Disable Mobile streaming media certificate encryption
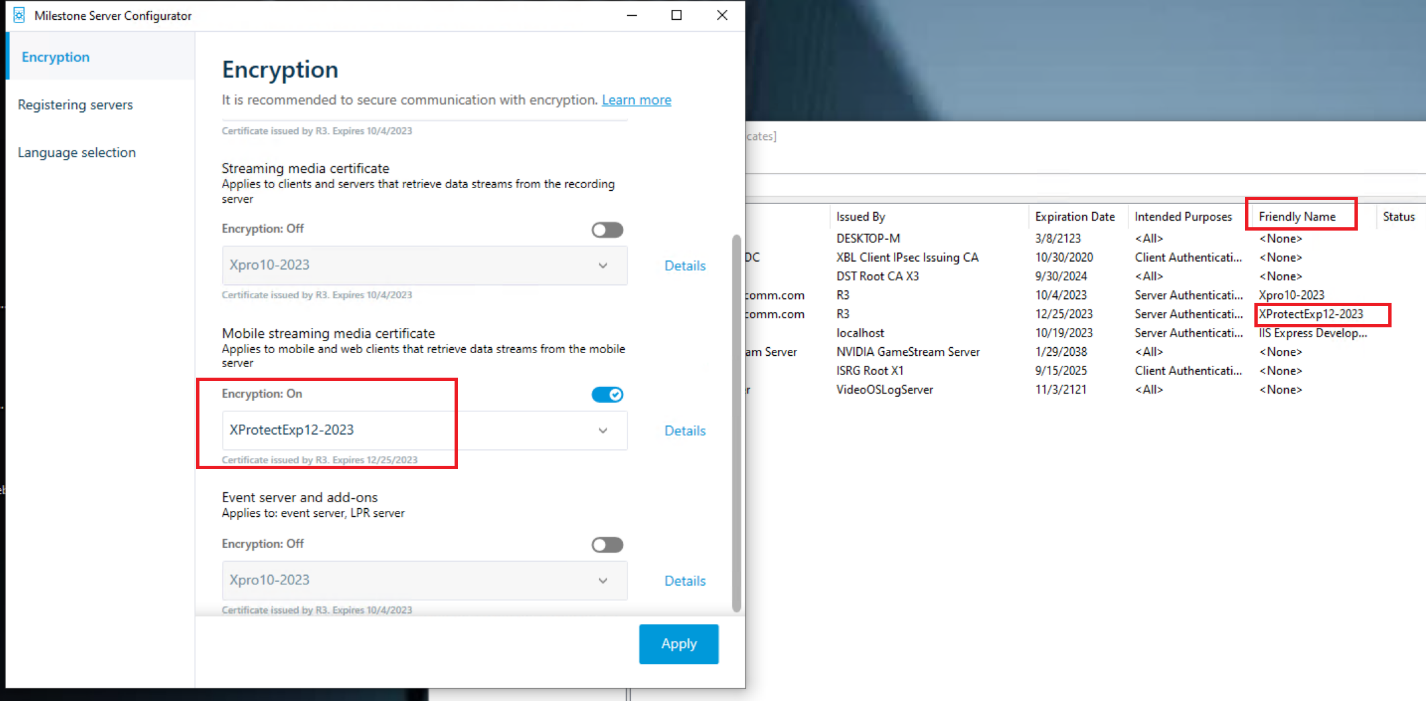 [607, 394]
